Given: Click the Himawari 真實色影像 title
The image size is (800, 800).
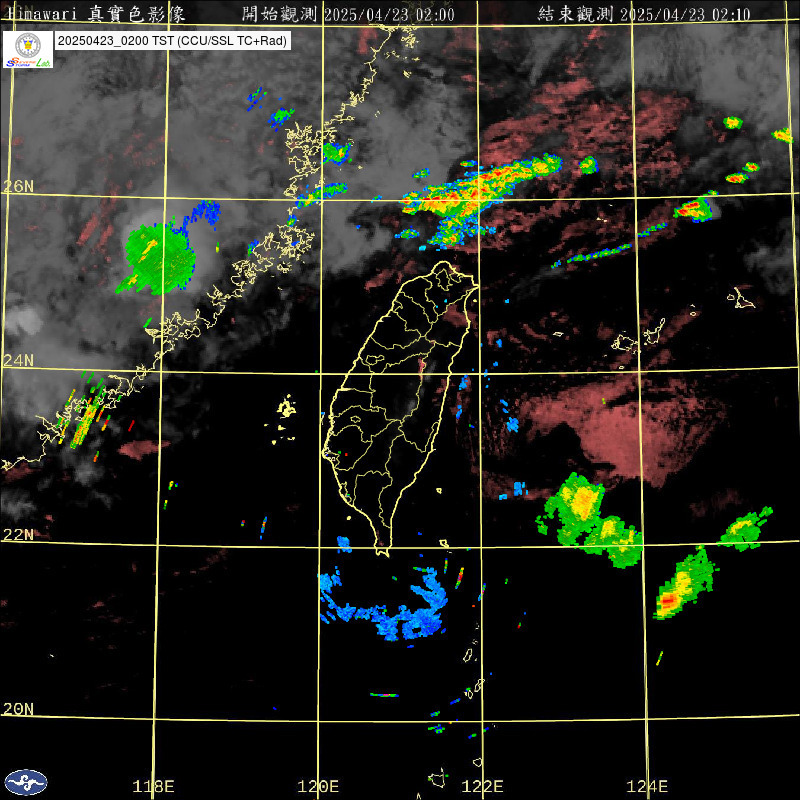Looking at the screenshot, I should [95, 14].
